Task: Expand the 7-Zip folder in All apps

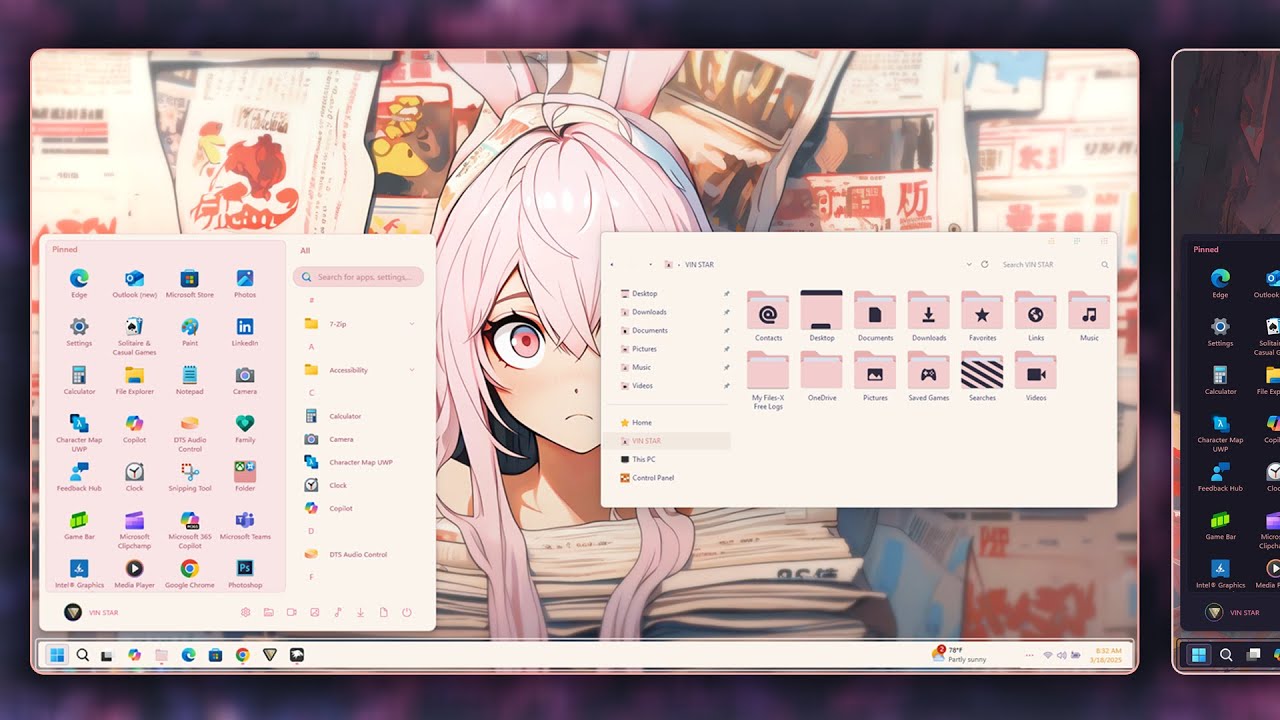Action: [x=360, y=324]
